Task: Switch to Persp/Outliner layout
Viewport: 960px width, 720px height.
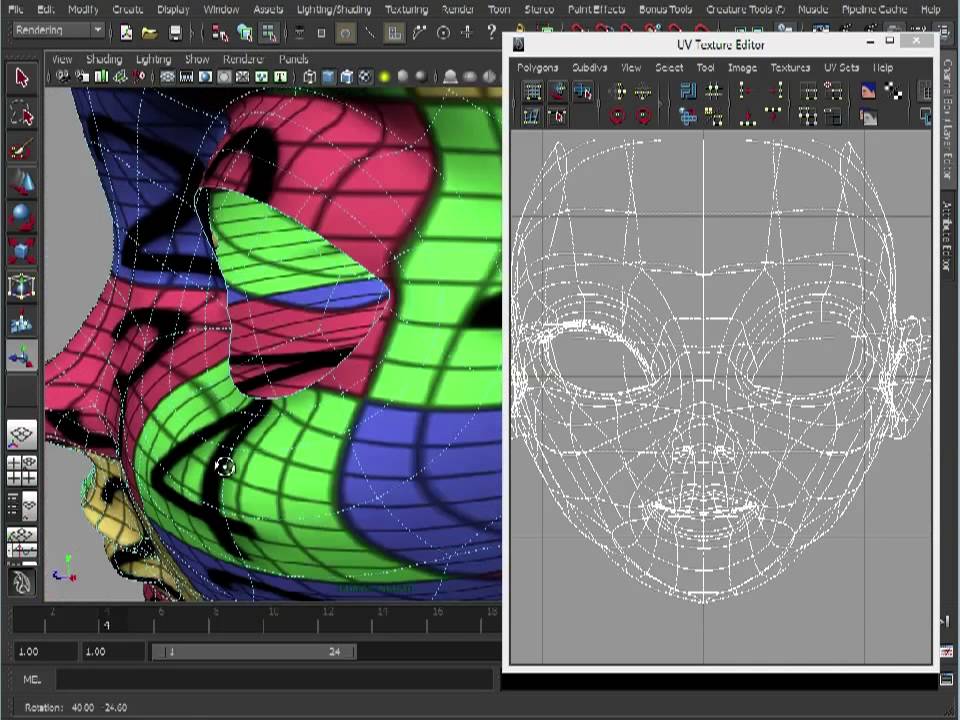Action: [21, 506]
